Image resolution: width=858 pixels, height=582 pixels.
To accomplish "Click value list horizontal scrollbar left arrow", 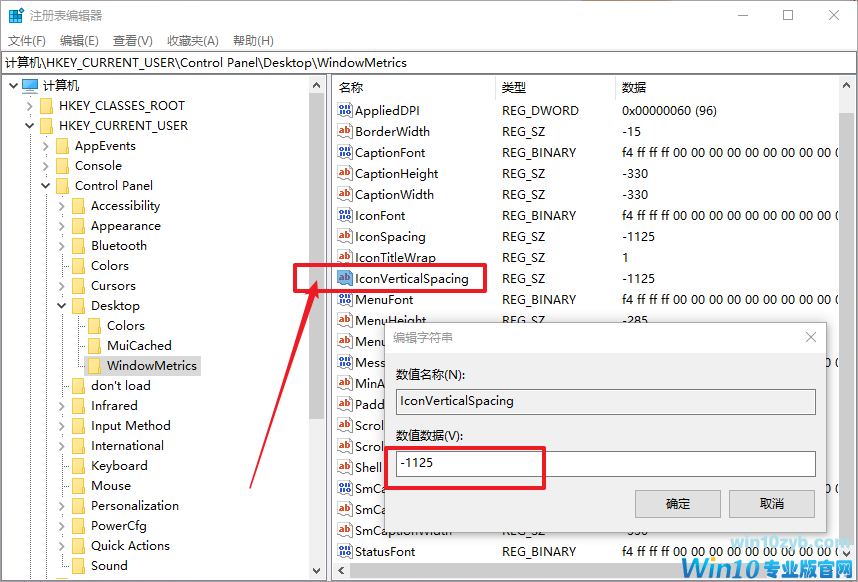I will 341,571.
